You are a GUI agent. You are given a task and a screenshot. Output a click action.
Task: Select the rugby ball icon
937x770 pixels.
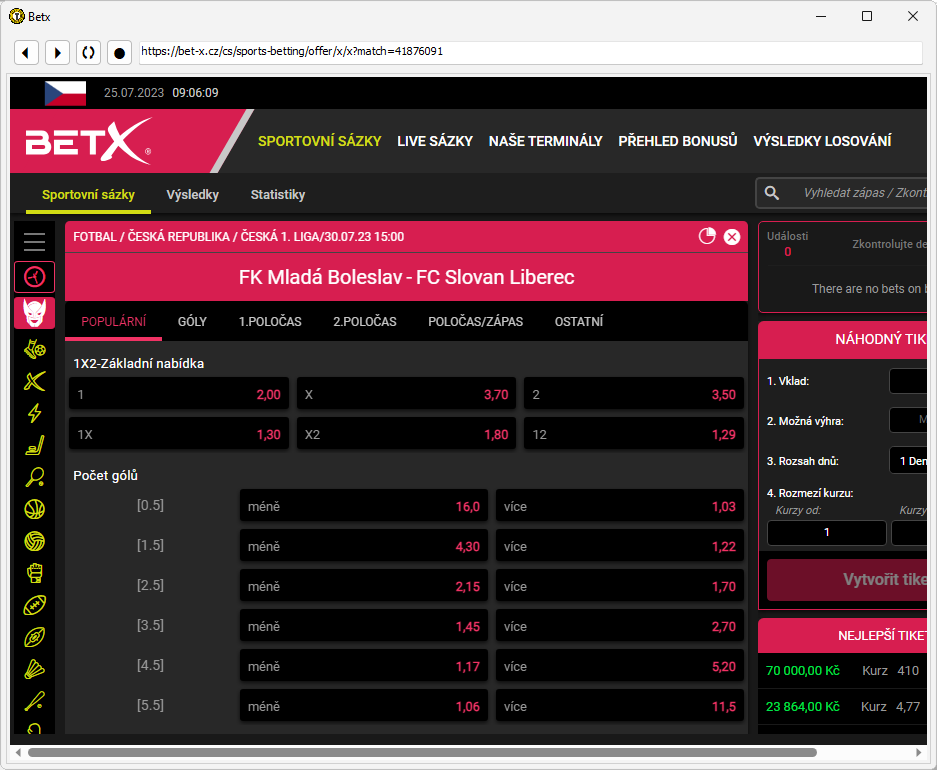click(35, 637)
